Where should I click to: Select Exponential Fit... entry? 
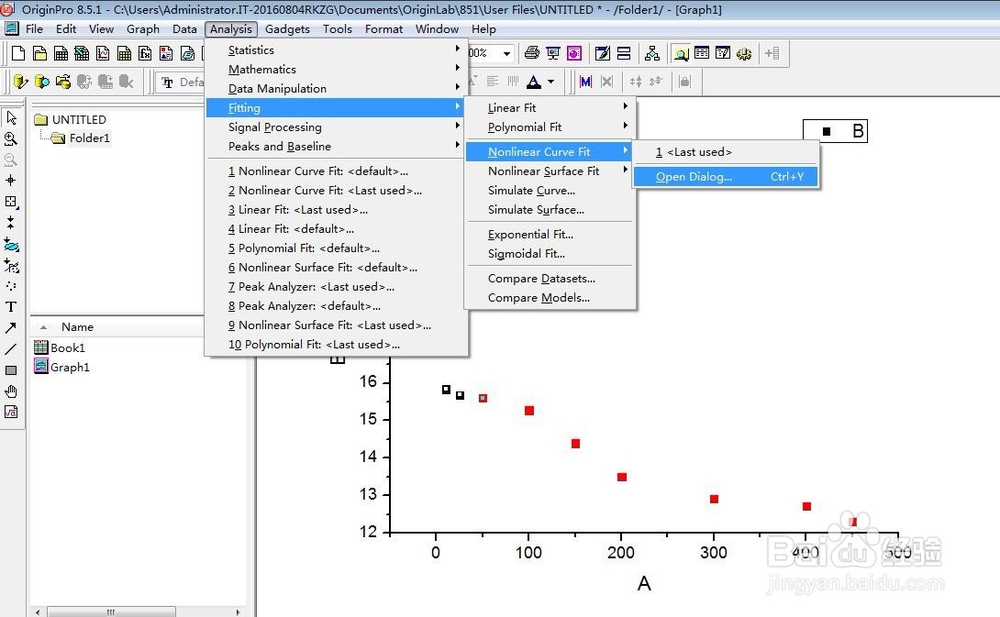tap(550, 234)
